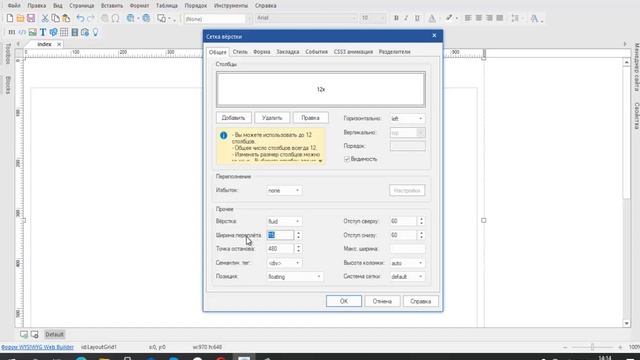Click the Cut scissors icon
Screen dimensions: 640x360
coord(45,18)
